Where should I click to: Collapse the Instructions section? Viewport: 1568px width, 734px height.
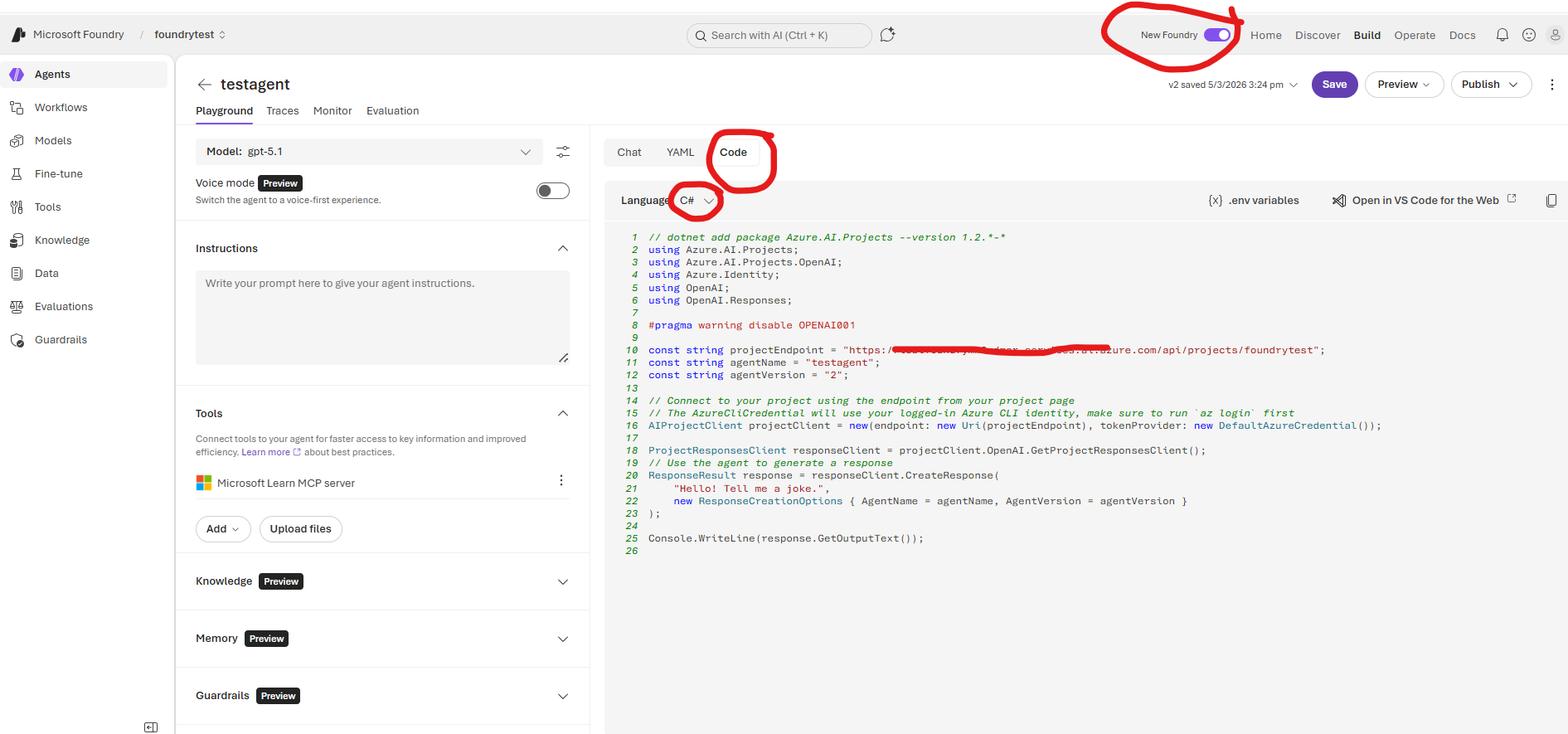tap(563, 249)
